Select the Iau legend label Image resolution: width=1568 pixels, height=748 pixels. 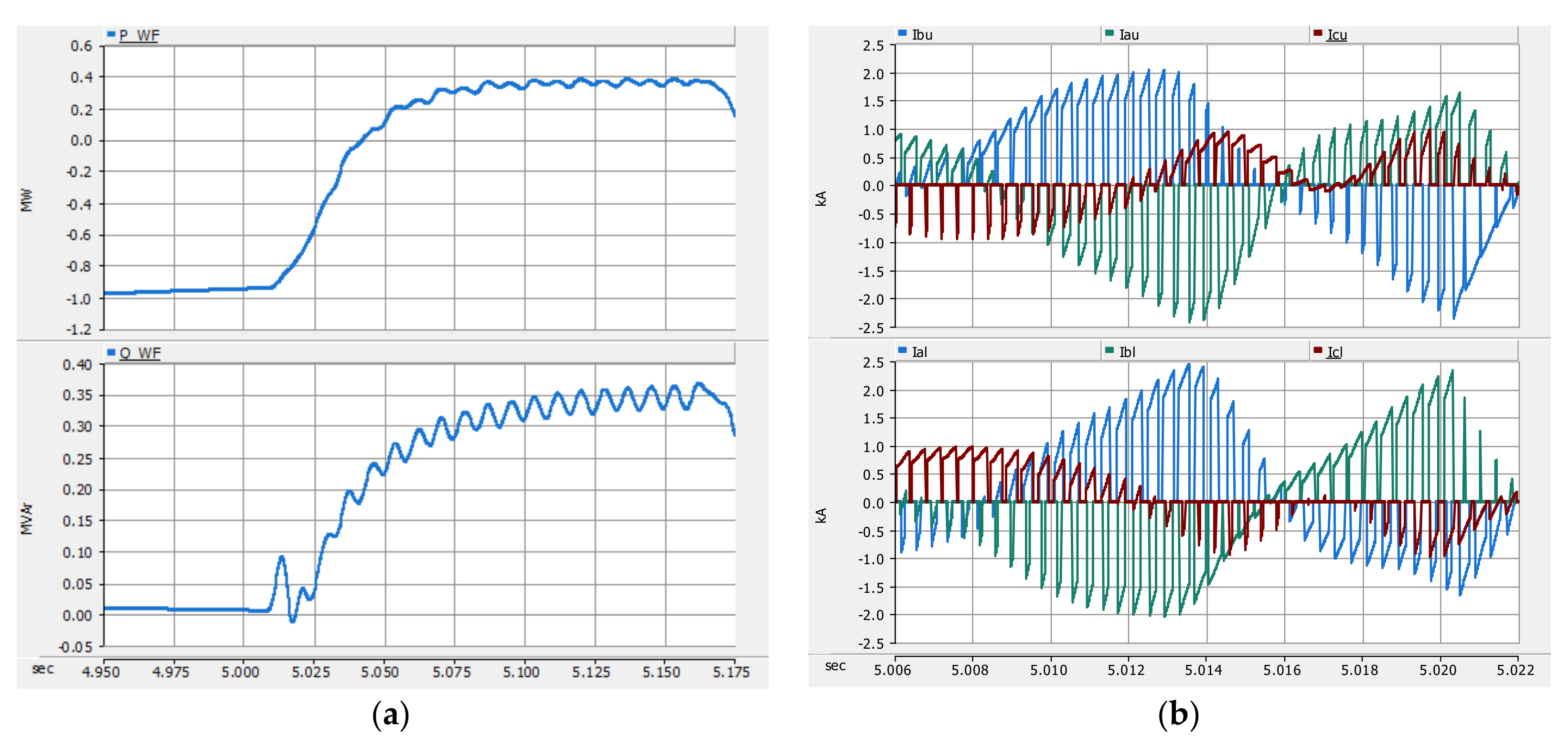[x=1129, y=35]
